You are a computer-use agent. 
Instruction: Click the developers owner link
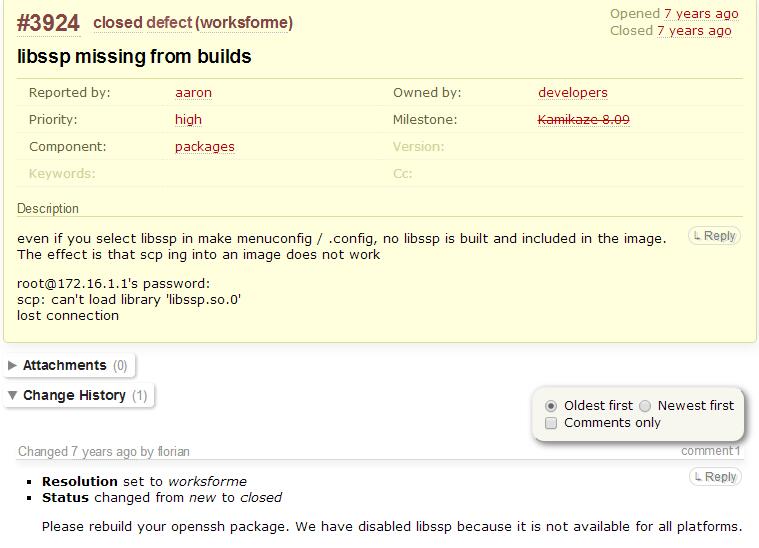[x=572, y=93]
